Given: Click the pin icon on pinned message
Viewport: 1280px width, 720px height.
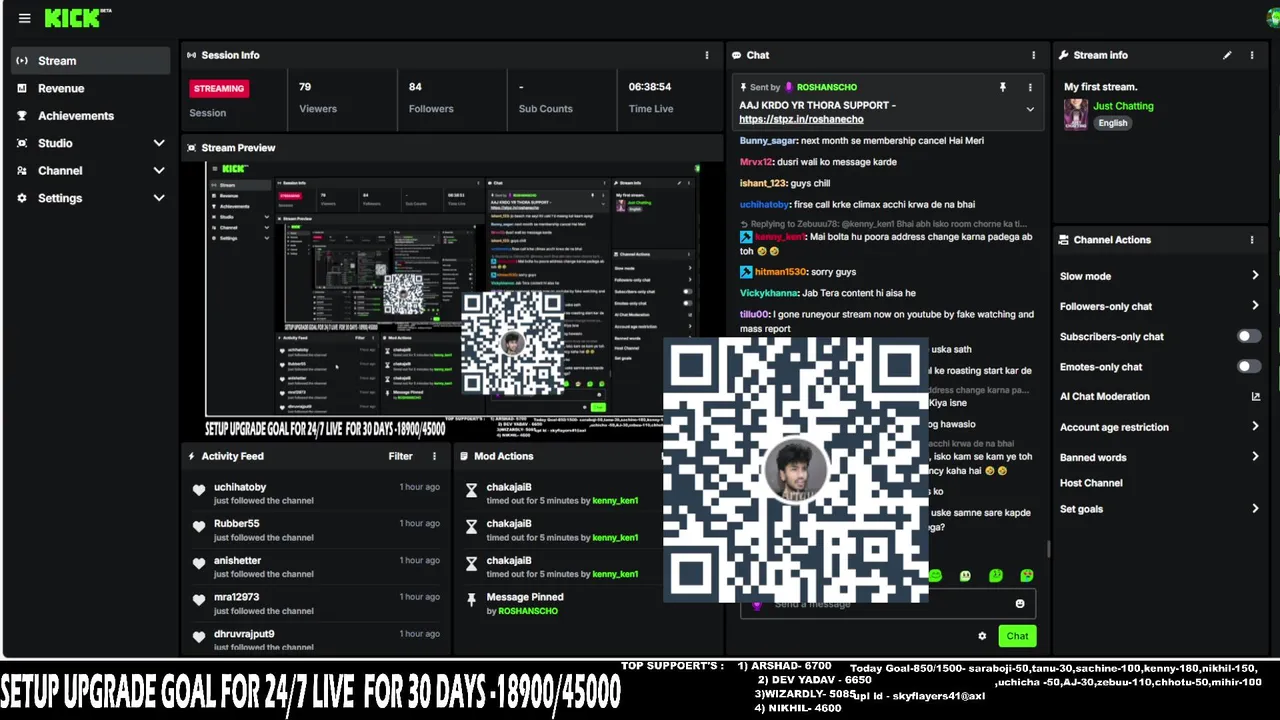Looking at the screenshot, I should (1002, 87).
